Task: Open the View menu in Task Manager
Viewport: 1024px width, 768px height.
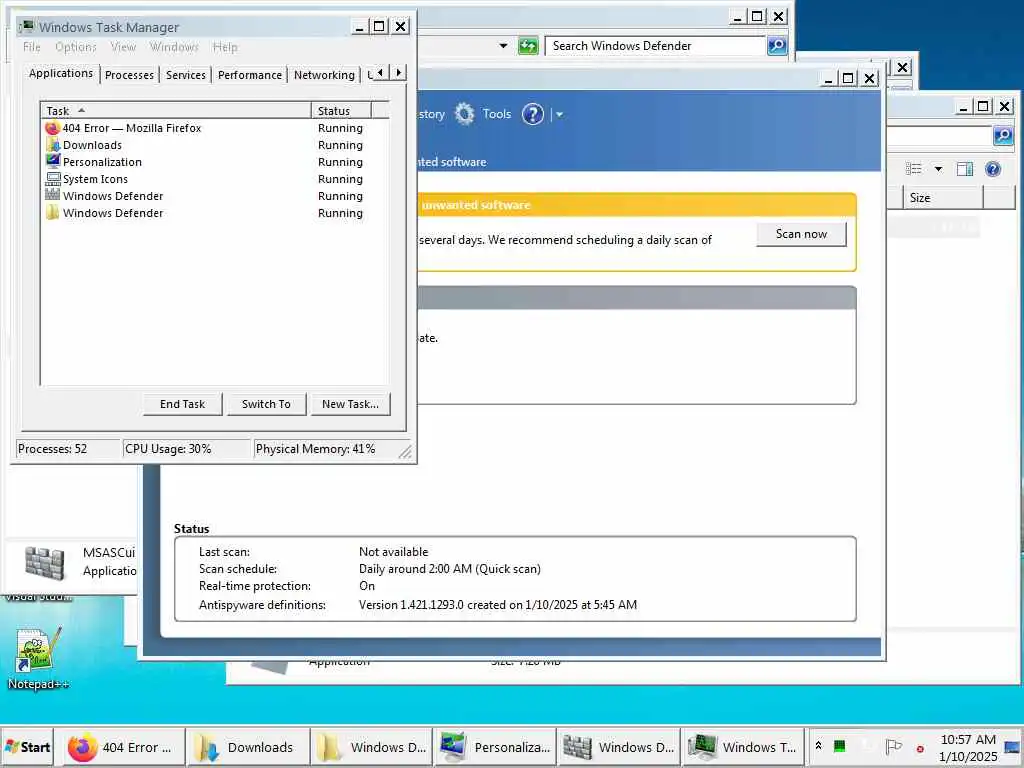Action: [x=123, y=47]
